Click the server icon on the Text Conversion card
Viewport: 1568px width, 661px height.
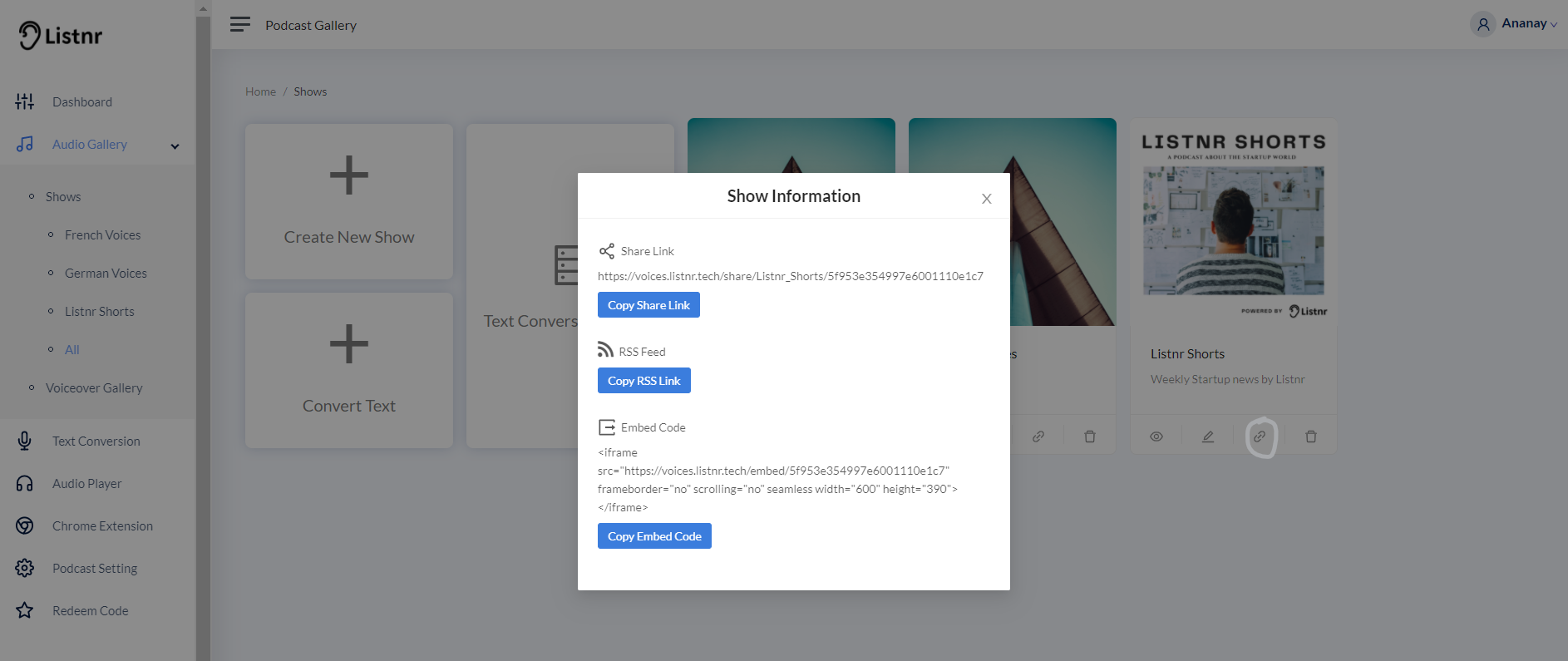pos(566,265)
